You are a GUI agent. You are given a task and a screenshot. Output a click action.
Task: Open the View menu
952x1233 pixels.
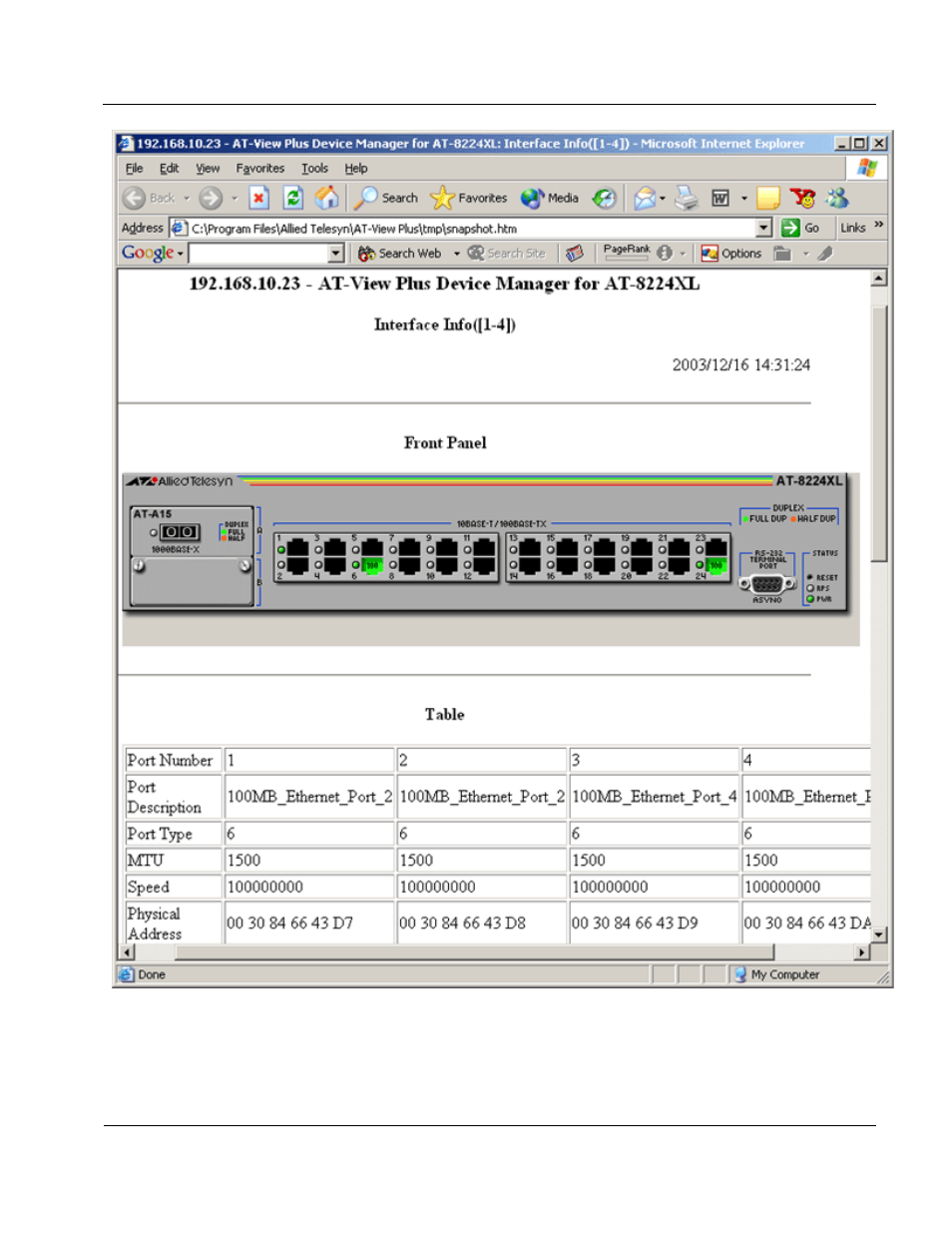pos(208,168)
